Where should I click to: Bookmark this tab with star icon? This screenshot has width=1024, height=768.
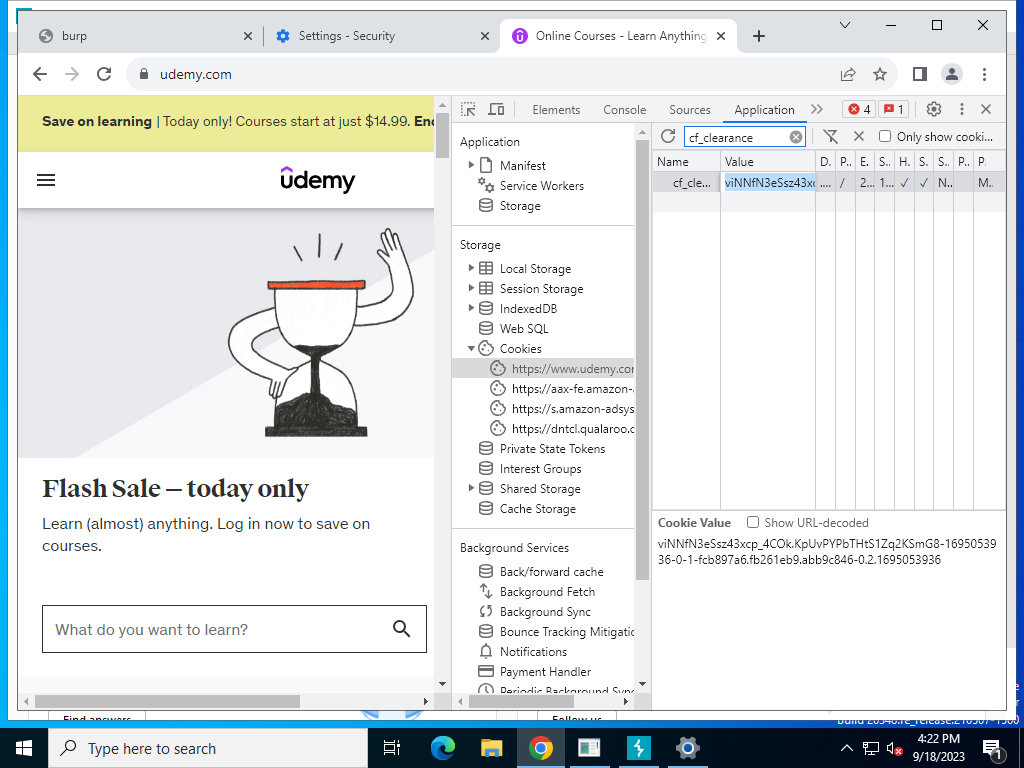pyautogui.click(x=880, y=74)
